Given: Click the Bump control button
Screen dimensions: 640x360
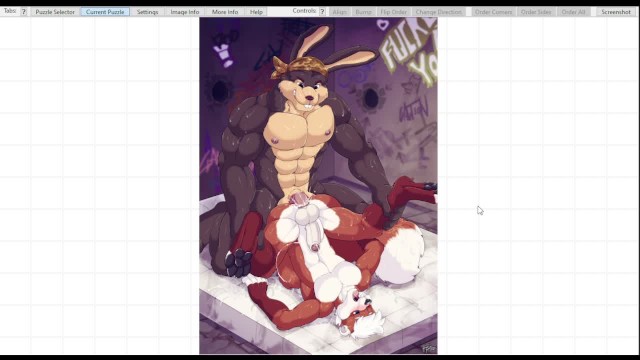Looking at the screenshot, I should pos(364,12).
